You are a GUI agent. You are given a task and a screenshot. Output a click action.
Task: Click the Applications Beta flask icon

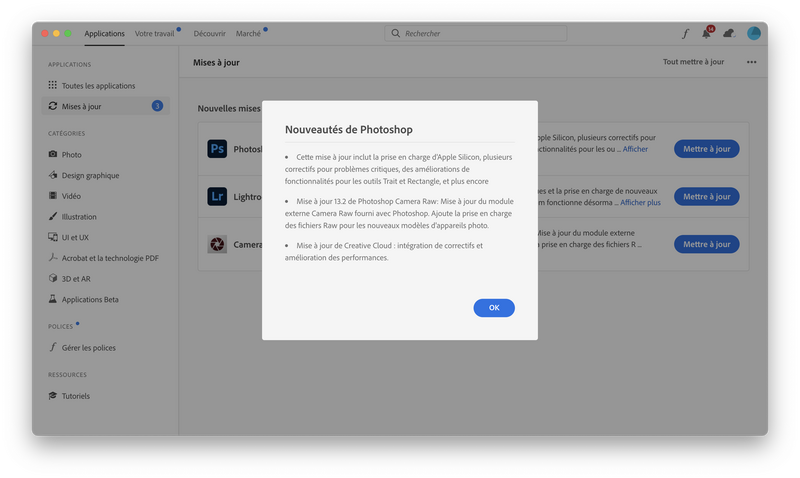coord(53,298)
